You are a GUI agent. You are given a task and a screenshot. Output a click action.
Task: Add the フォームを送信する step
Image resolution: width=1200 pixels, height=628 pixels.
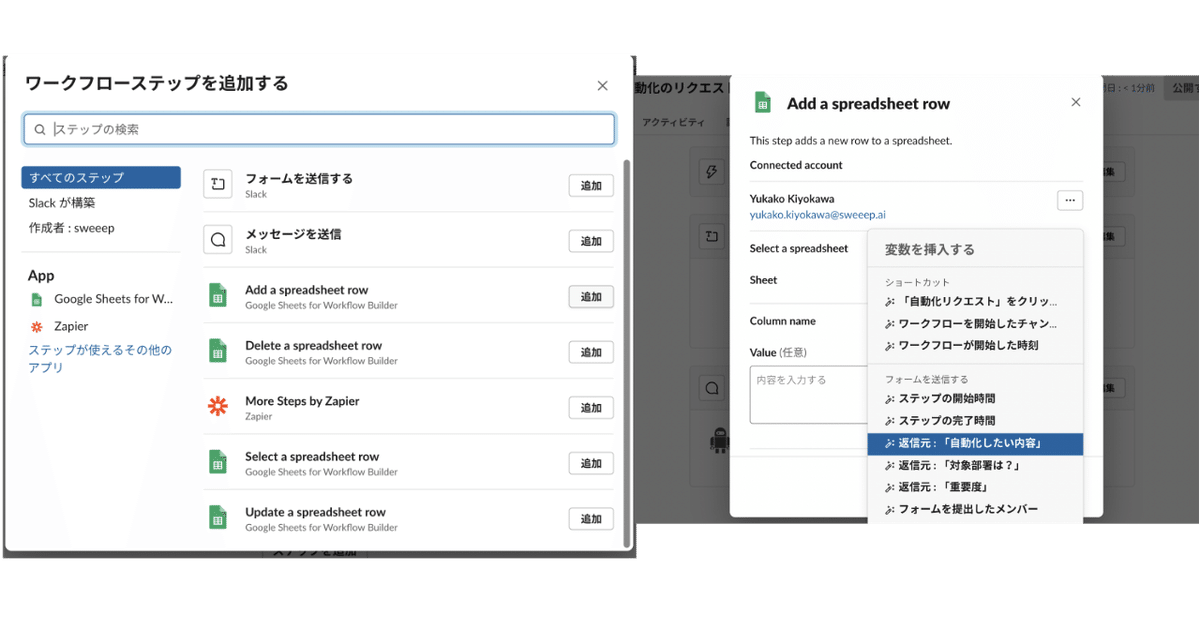[591, 186]
